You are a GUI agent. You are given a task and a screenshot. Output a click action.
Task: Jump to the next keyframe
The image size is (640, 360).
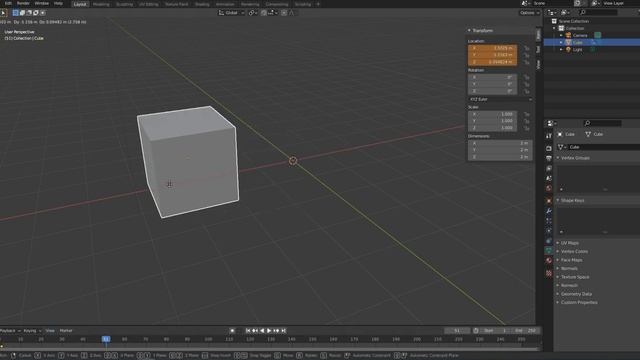coord(276,331)
